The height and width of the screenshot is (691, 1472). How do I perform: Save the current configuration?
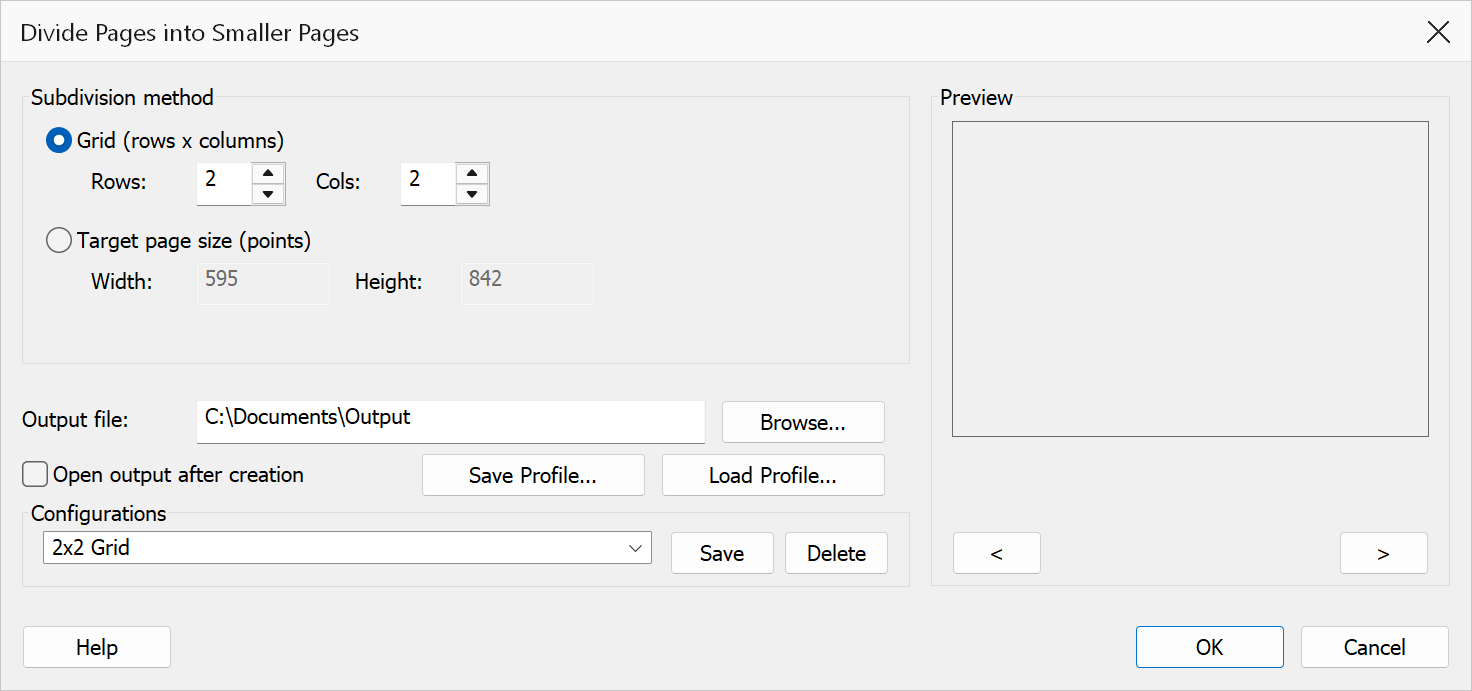[x=722, y=553]
